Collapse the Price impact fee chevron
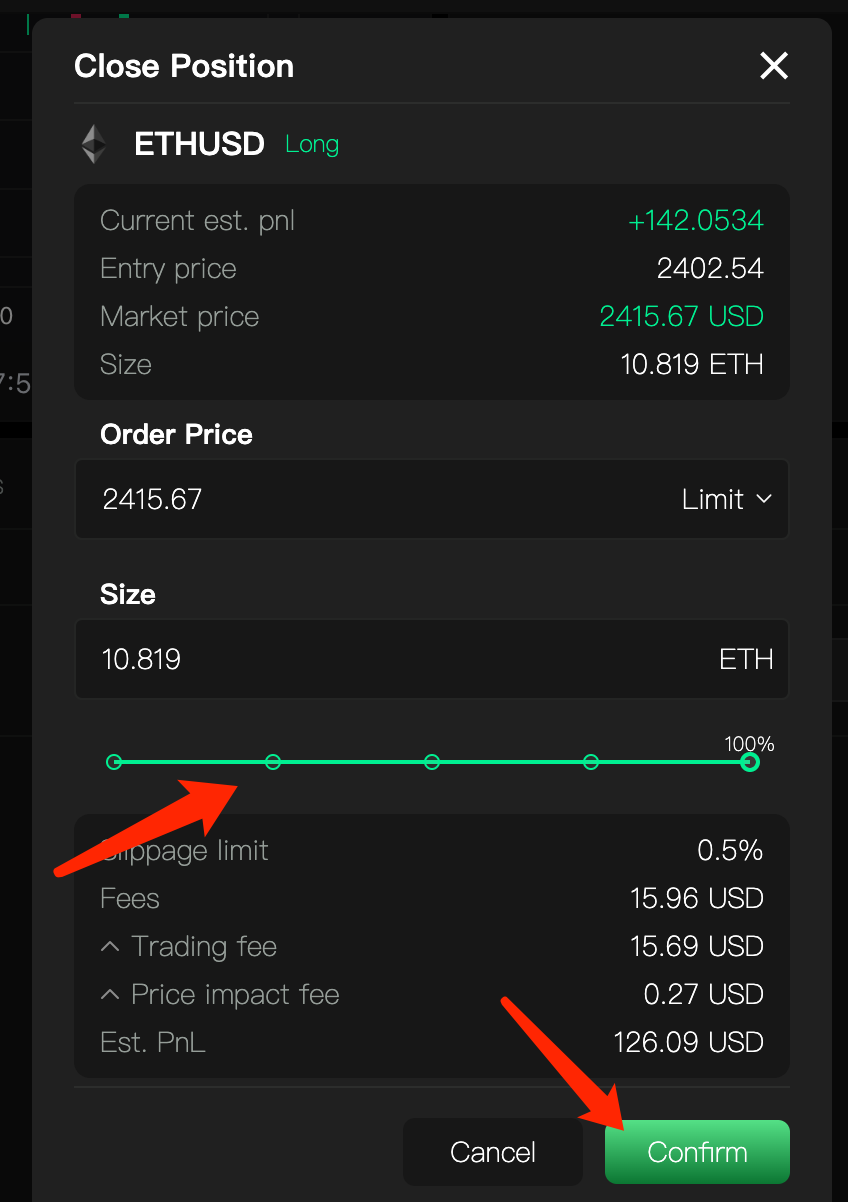Image resolution: width=848 pixels, height=1202 pixels. click(x=111, y=994)
